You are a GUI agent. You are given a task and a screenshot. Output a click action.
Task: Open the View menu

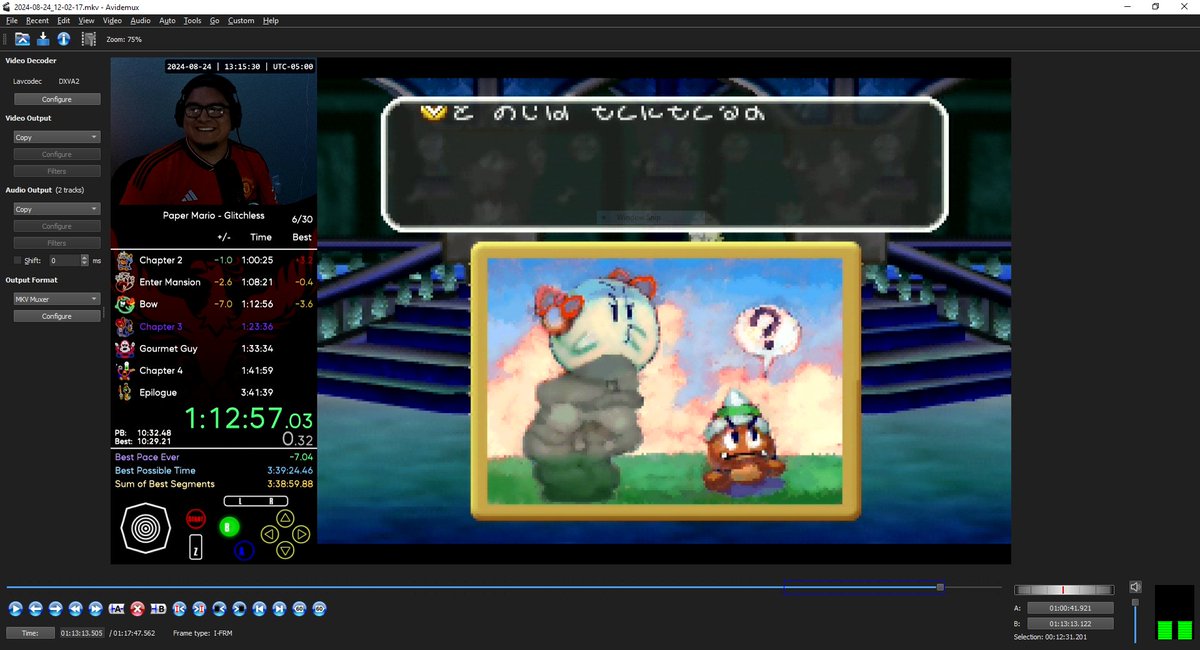[x=87, y=20]
